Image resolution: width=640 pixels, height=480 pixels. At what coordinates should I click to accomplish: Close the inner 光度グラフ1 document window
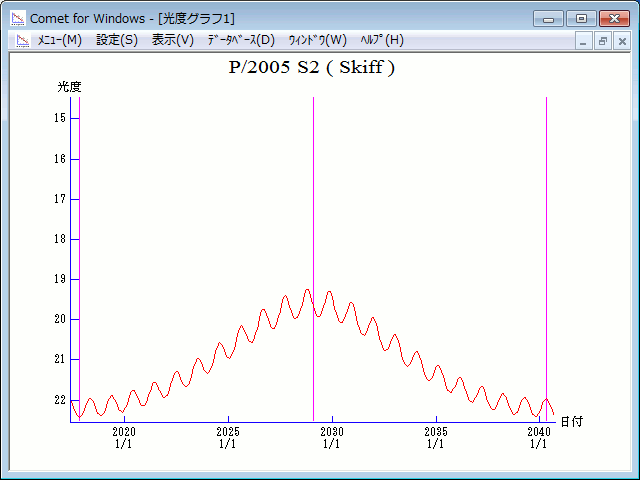(621, 41)
